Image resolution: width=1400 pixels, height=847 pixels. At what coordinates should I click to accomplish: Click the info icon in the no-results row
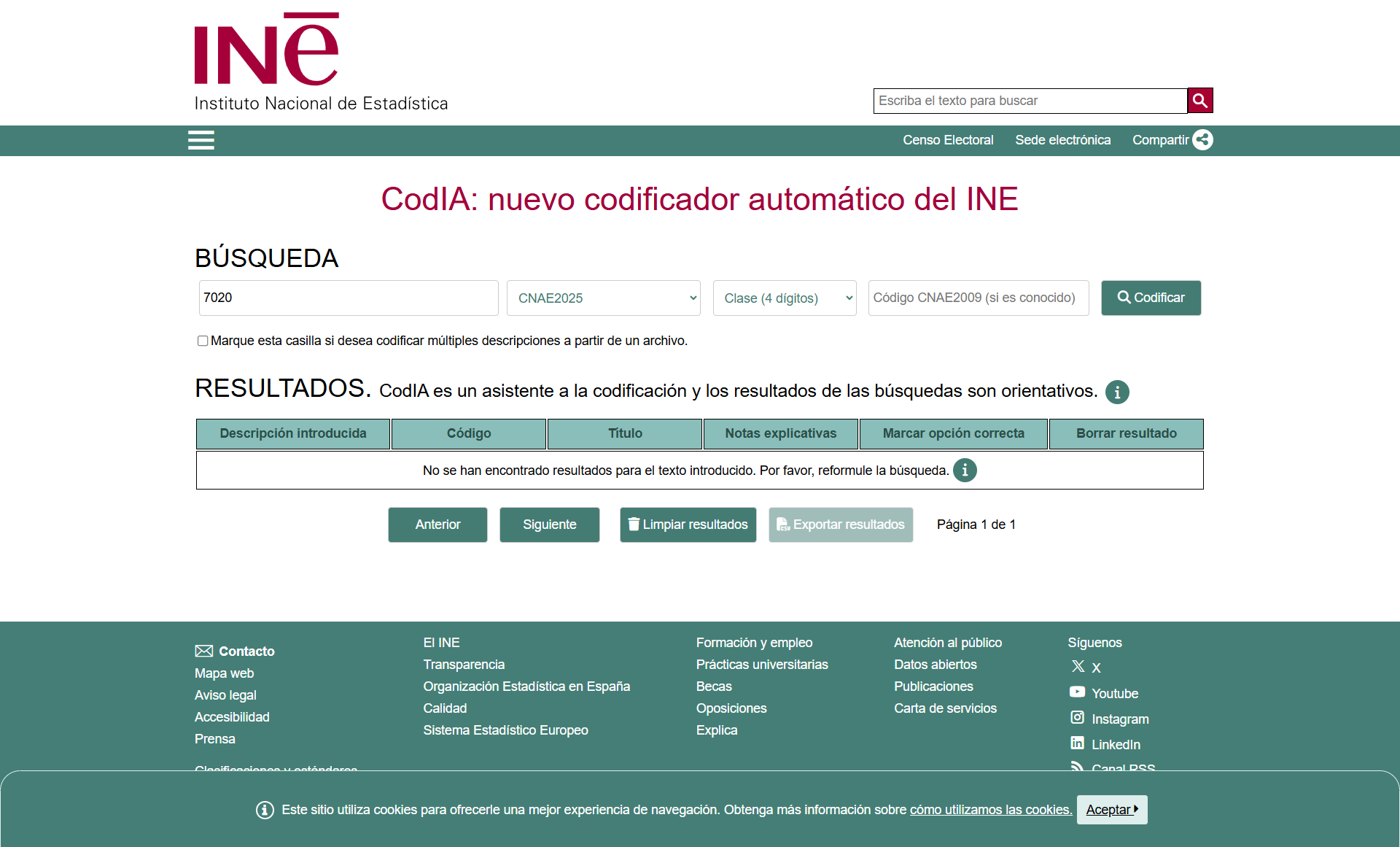coord(965,471)
